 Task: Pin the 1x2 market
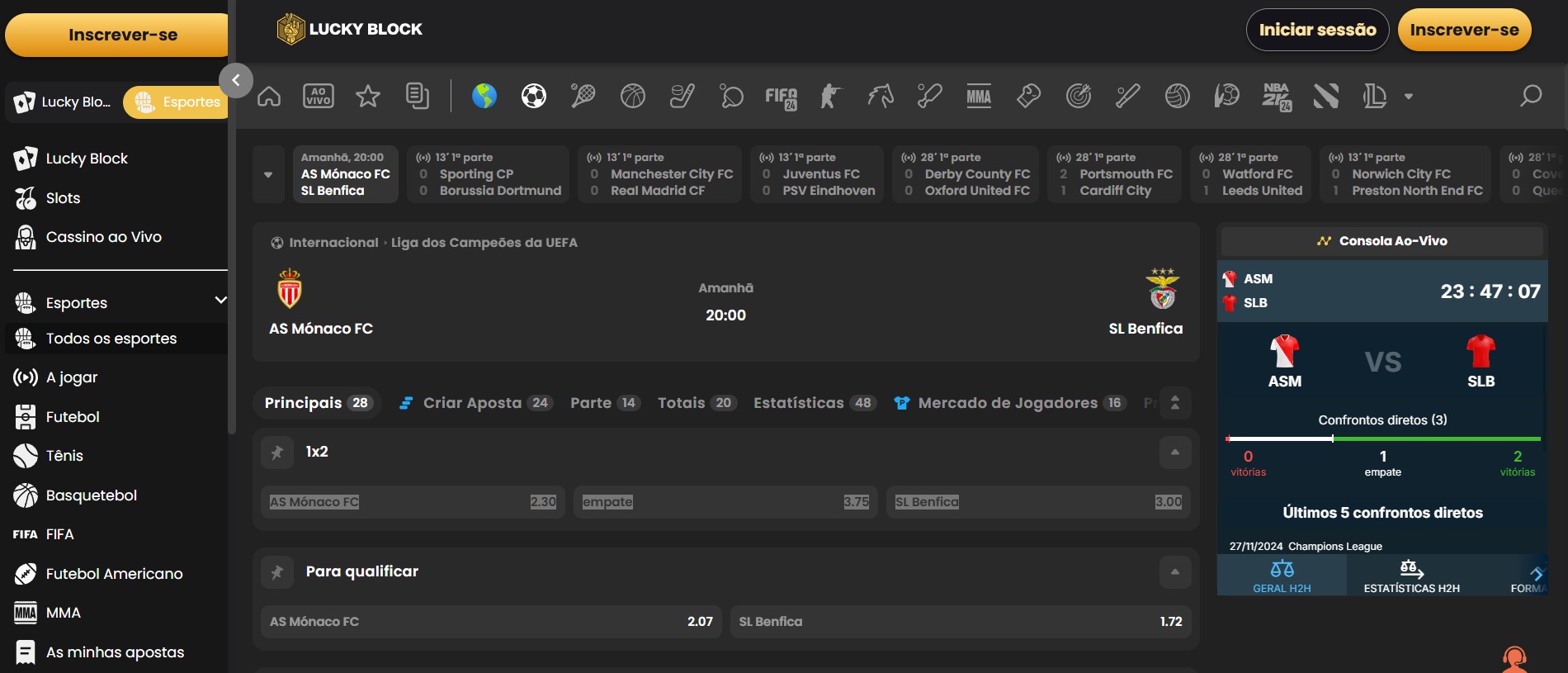pos(277,453)
